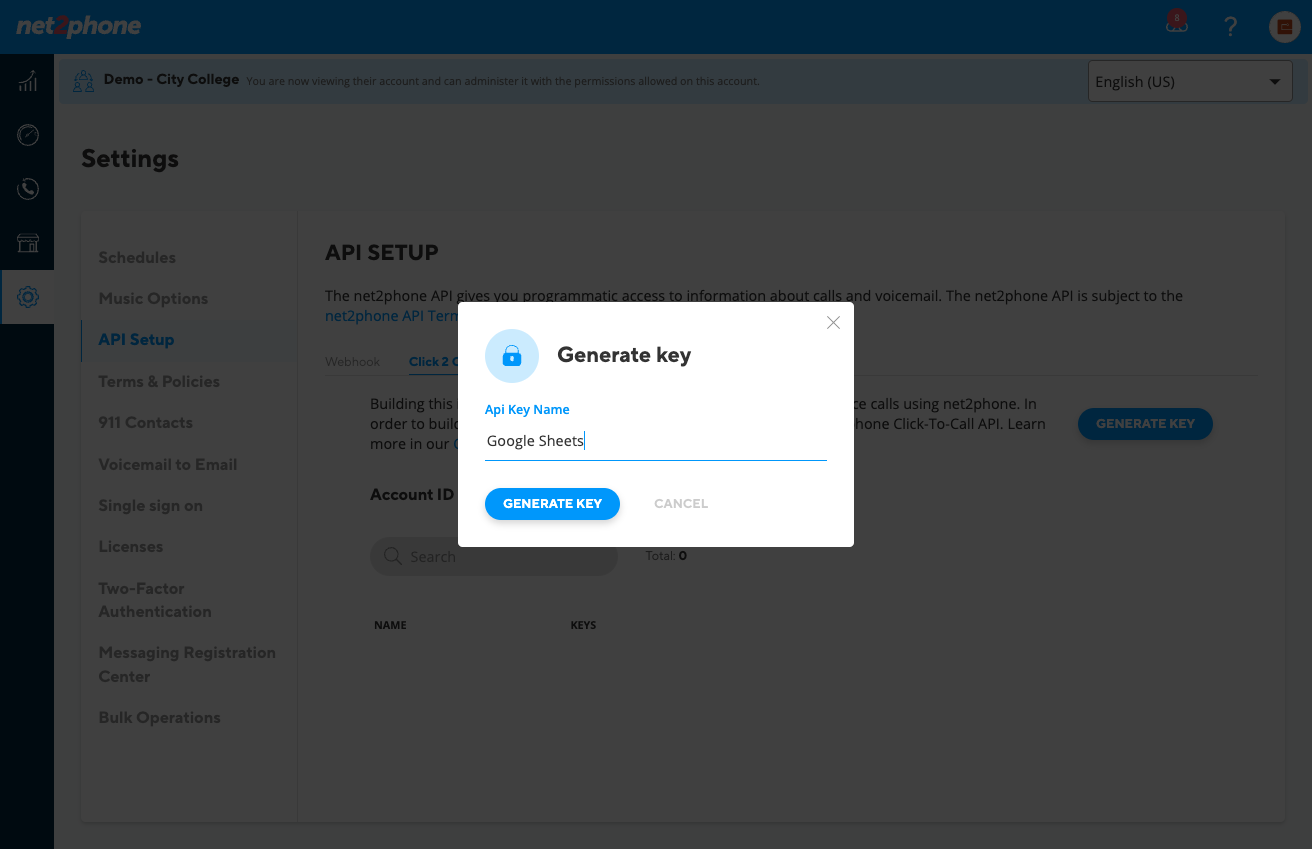This screenshot has width=1312, height=849.
Task: Open Two-Factor Authentication section
Action: point(155,600)
